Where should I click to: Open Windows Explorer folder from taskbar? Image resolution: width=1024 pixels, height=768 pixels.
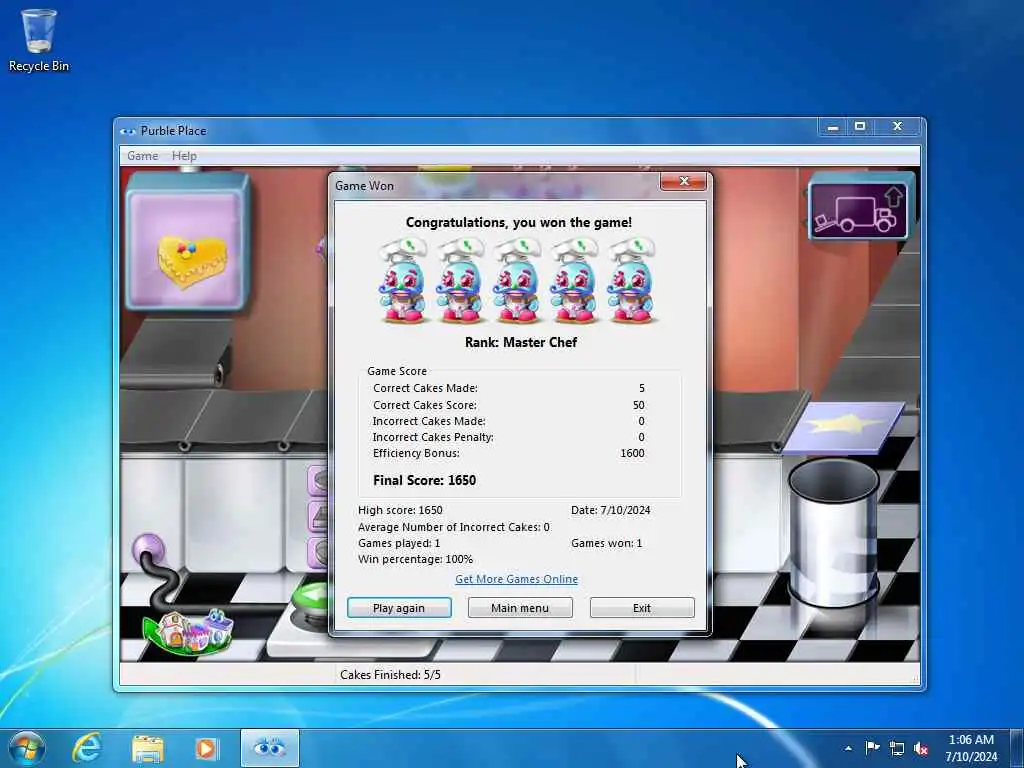(148, 749)
